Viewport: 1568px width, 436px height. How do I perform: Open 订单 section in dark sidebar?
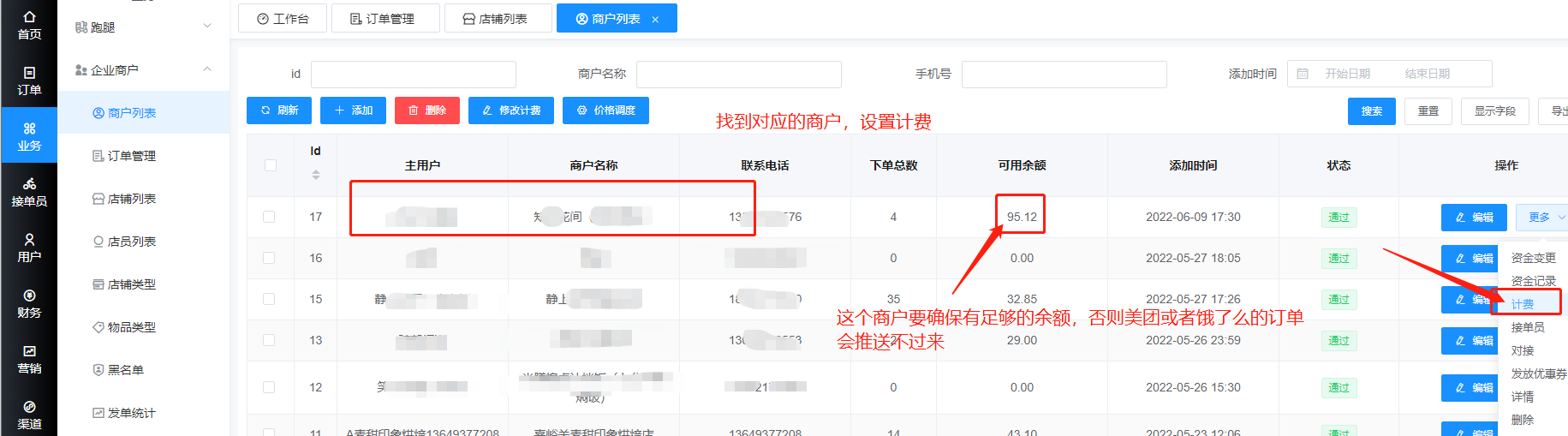point(29,81)
